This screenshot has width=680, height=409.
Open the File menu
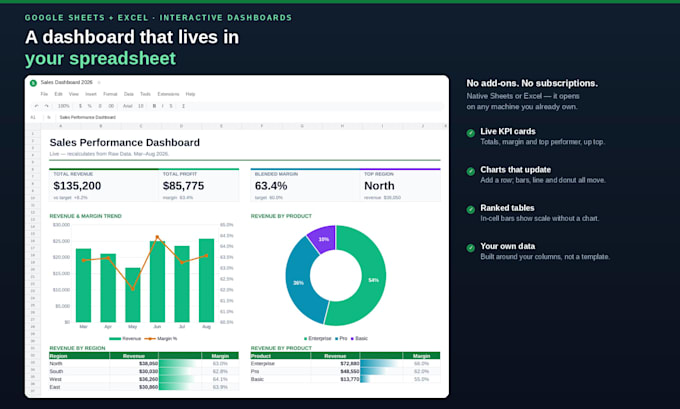(44, 94)
